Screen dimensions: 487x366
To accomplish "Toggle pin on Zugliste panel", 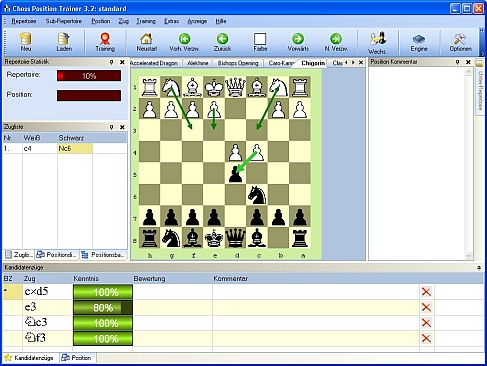I will point(112,127).
